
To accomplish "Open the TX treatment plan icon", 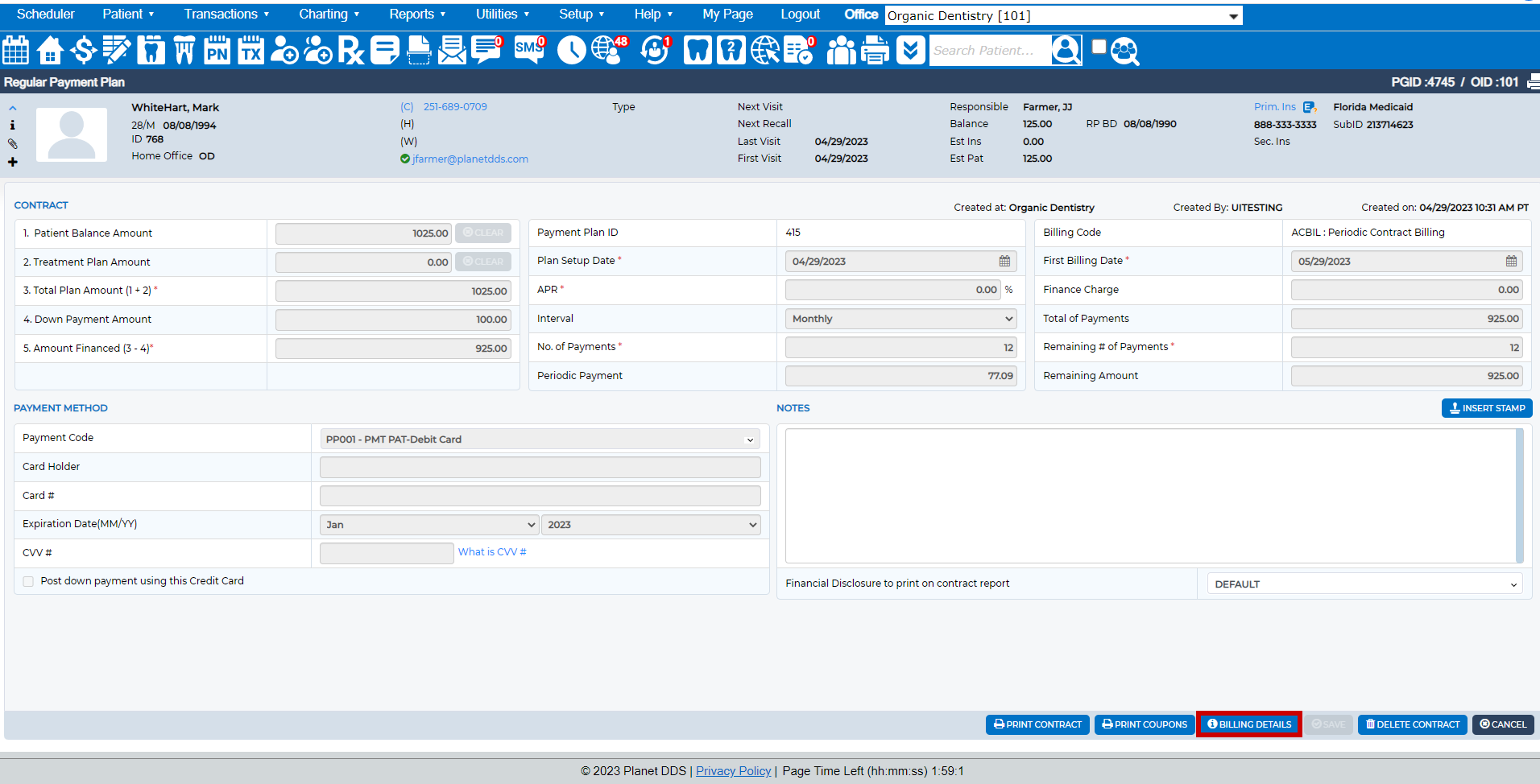I will click(x=250, y=50).
